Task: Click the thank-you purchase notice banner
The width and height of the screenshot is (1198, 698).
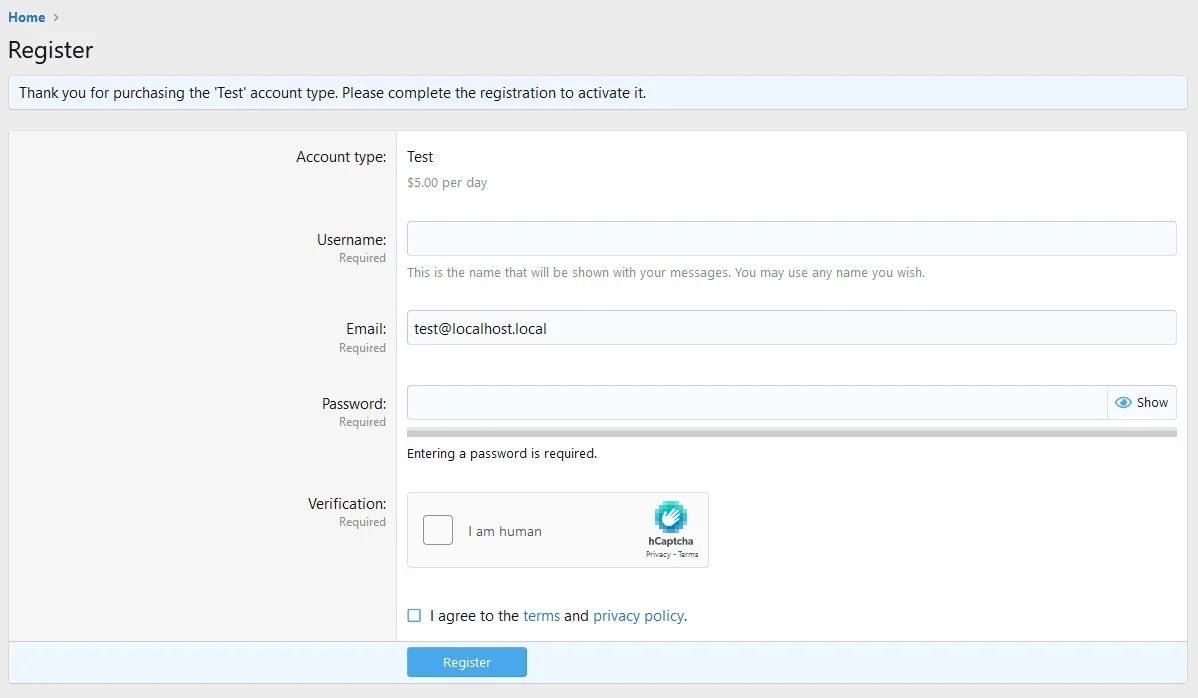Action: (597, 93)
